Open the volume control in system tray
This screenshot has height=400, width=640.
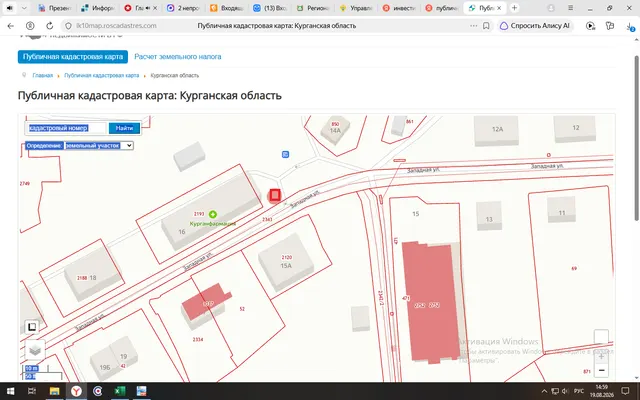(x=565, y=391)
